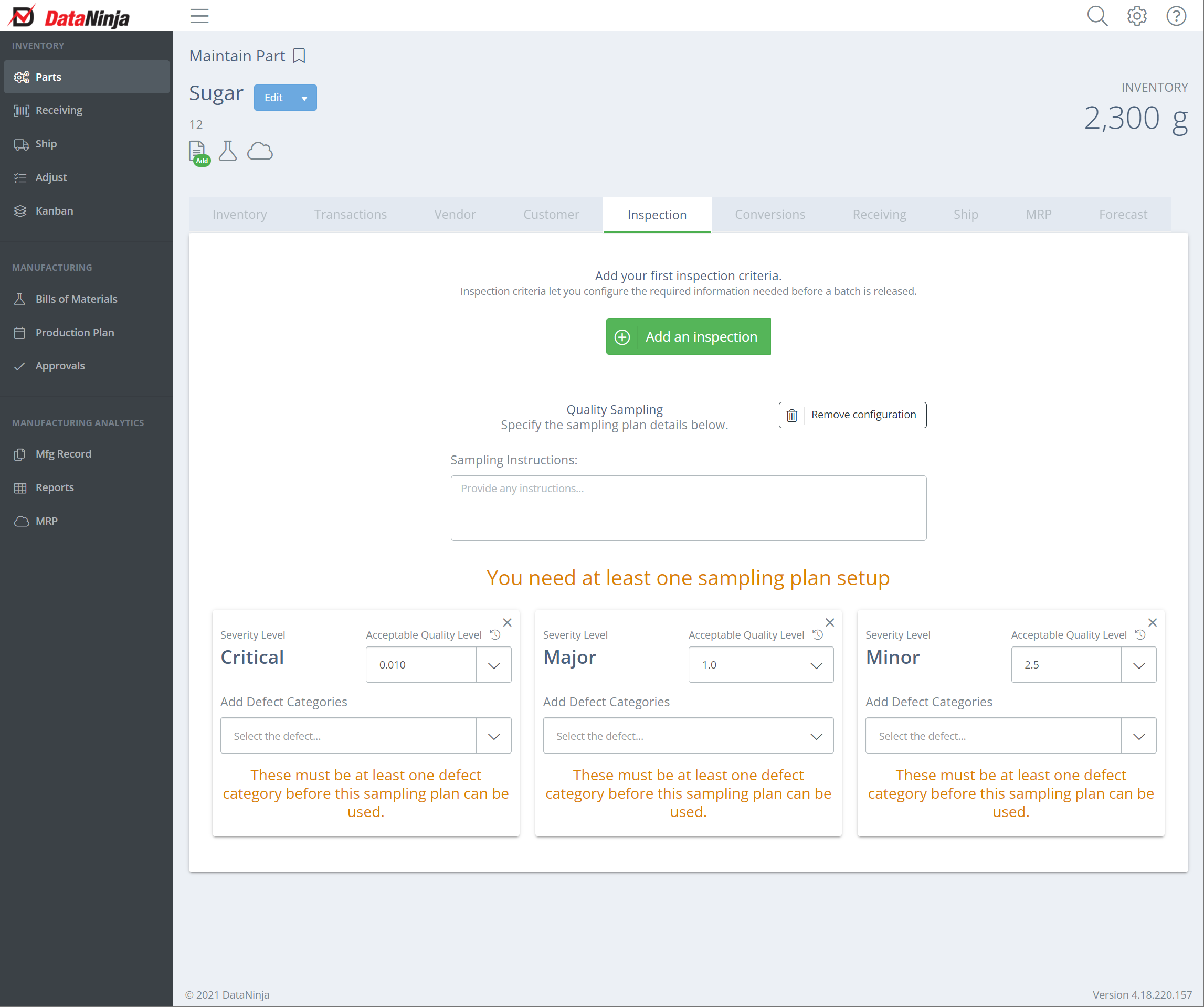Viewport: 1204px width, 1007px height.
Task: Click the cloud icon under Sugar
Action: 260,151
